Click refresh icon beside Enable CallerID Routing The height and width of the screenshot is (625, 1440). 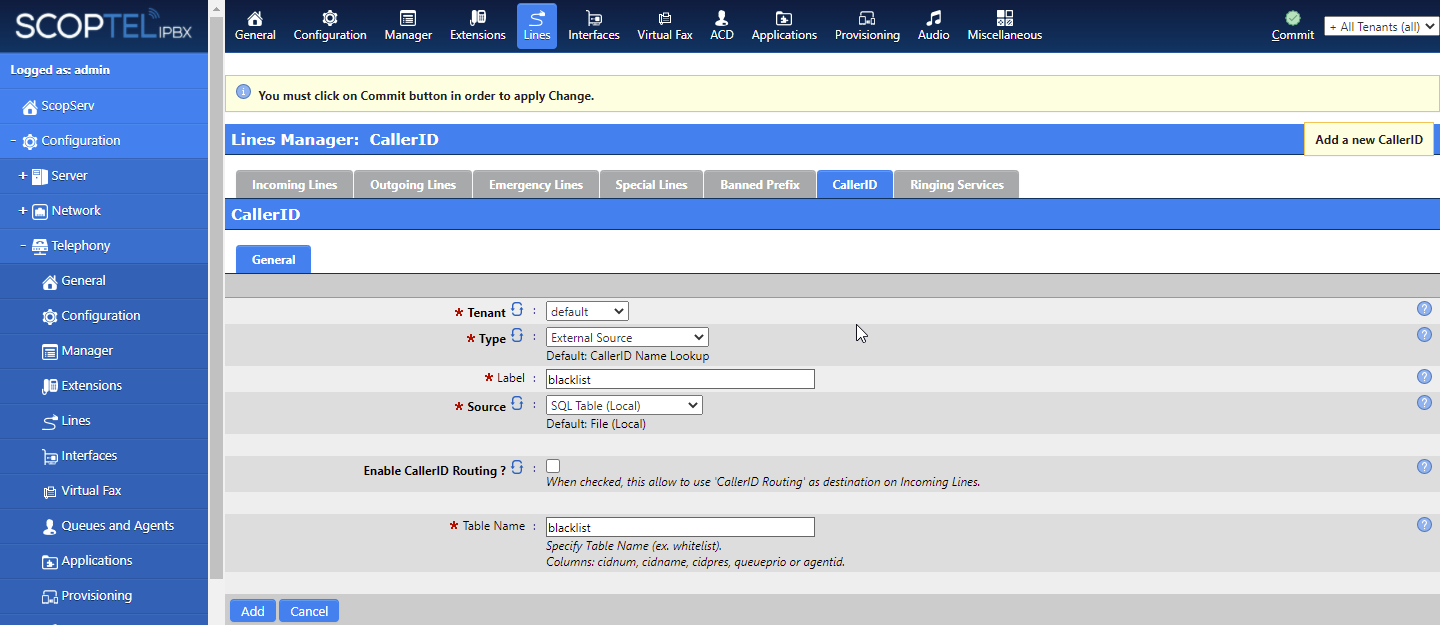tap(517, 467)
